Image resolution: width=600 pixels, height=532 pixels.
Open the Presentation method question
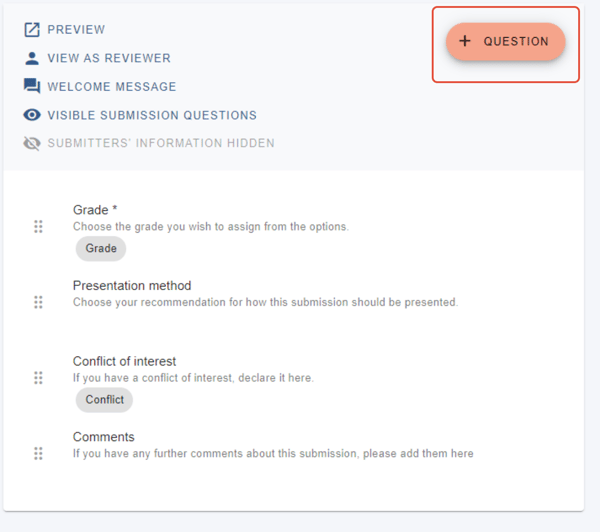pyautogui.click(x=132, y=286)
